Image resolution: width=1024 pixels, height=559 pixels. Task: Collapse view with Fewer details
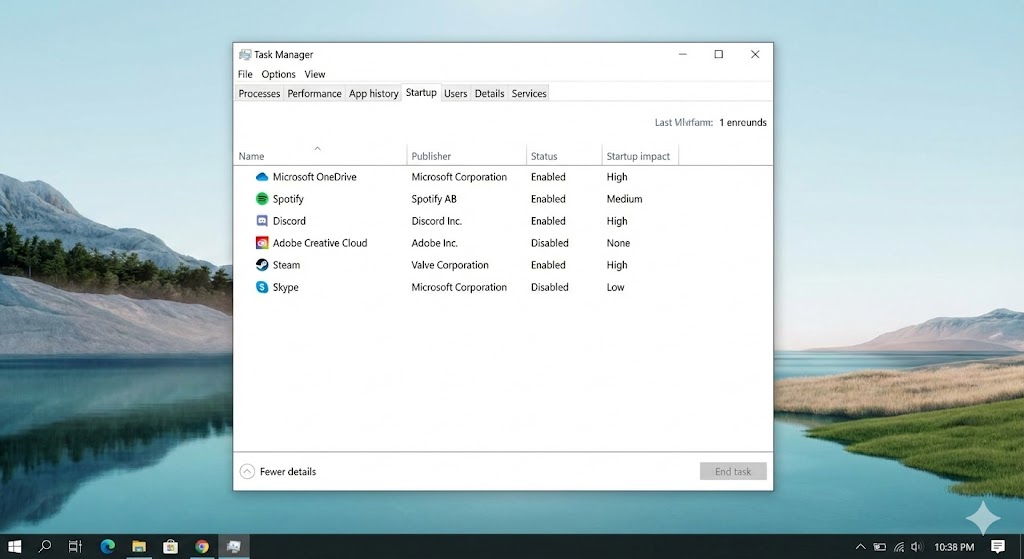(x=278, y=472)
